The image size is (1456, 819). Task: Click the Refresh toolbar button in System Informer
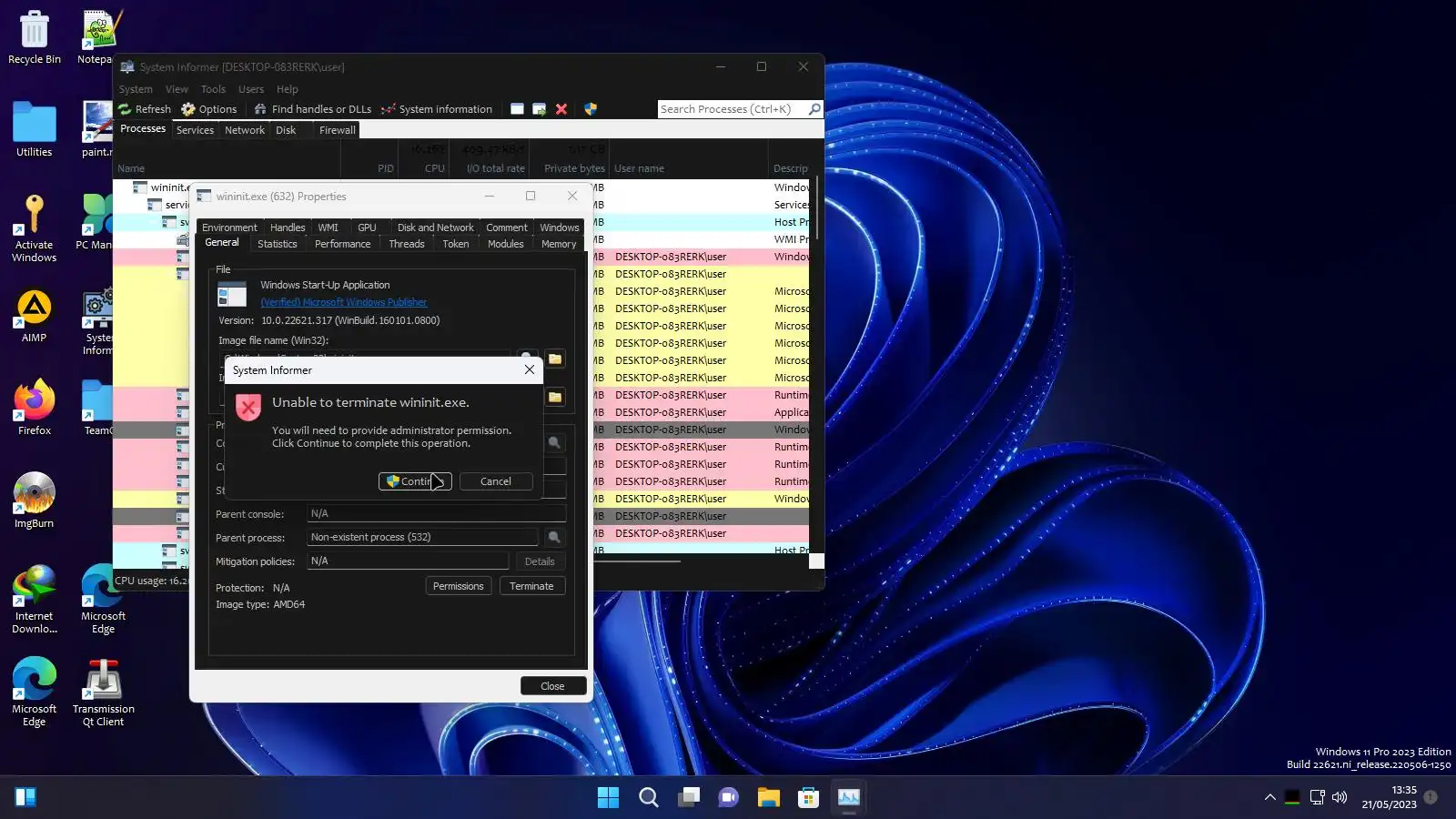(x=145, y=109)
